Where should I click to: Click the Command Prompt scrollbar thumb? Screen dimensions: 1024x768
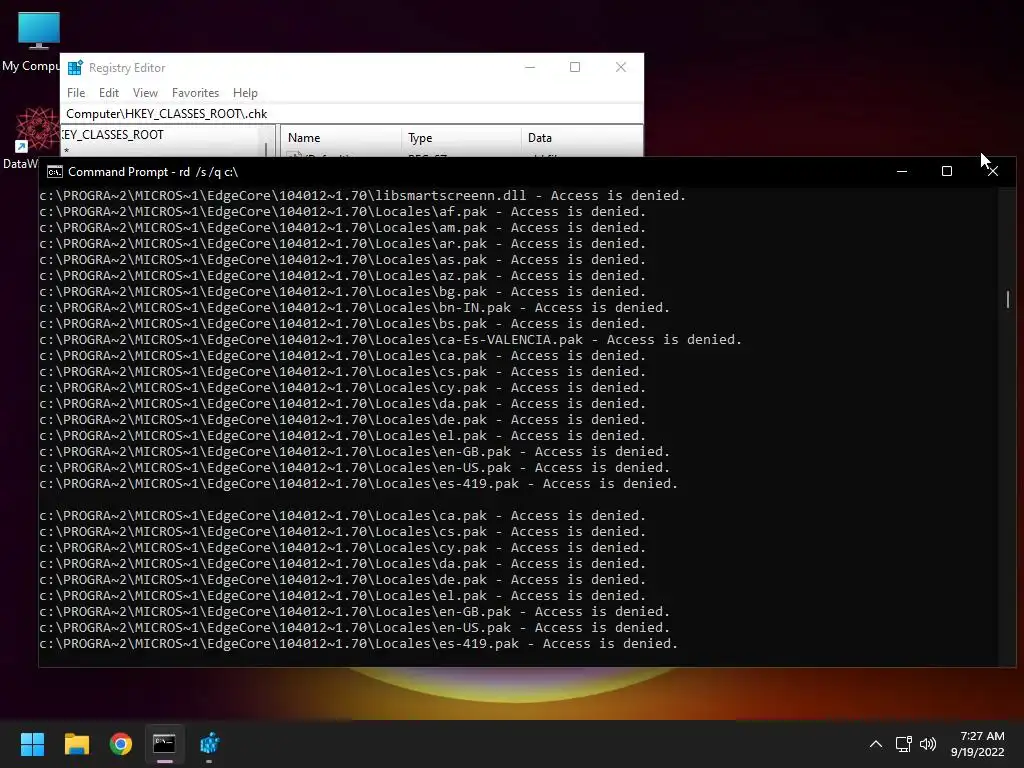(1008, 299)
